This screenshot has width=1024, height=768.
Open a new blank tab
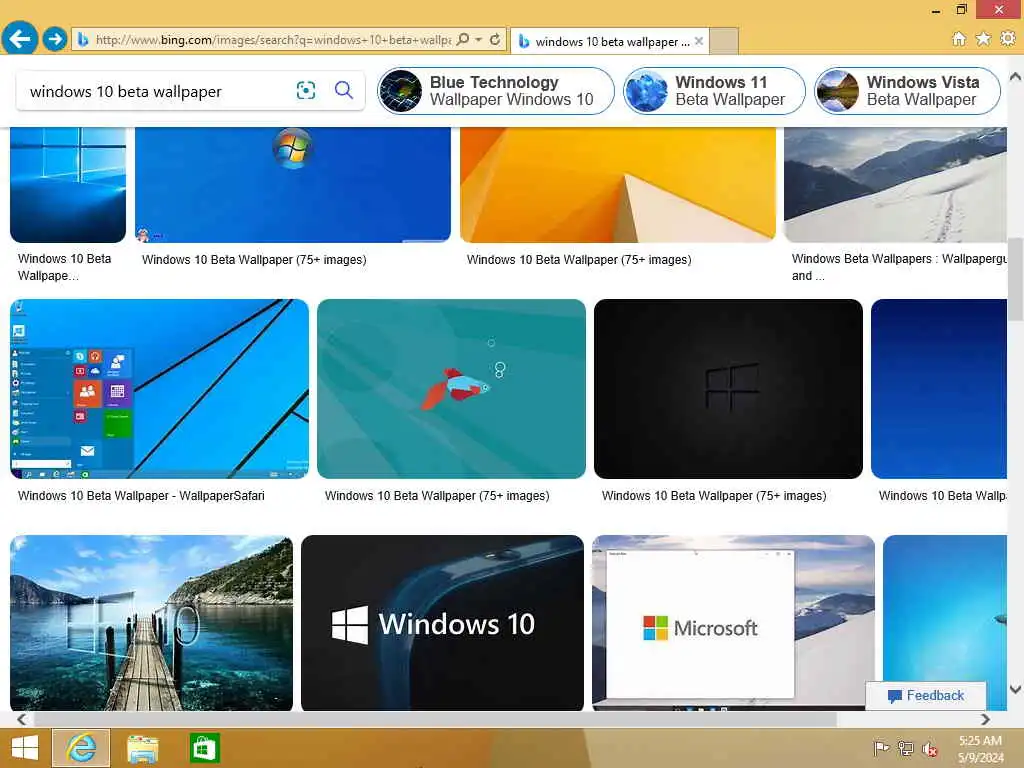[x=724, y=41]
